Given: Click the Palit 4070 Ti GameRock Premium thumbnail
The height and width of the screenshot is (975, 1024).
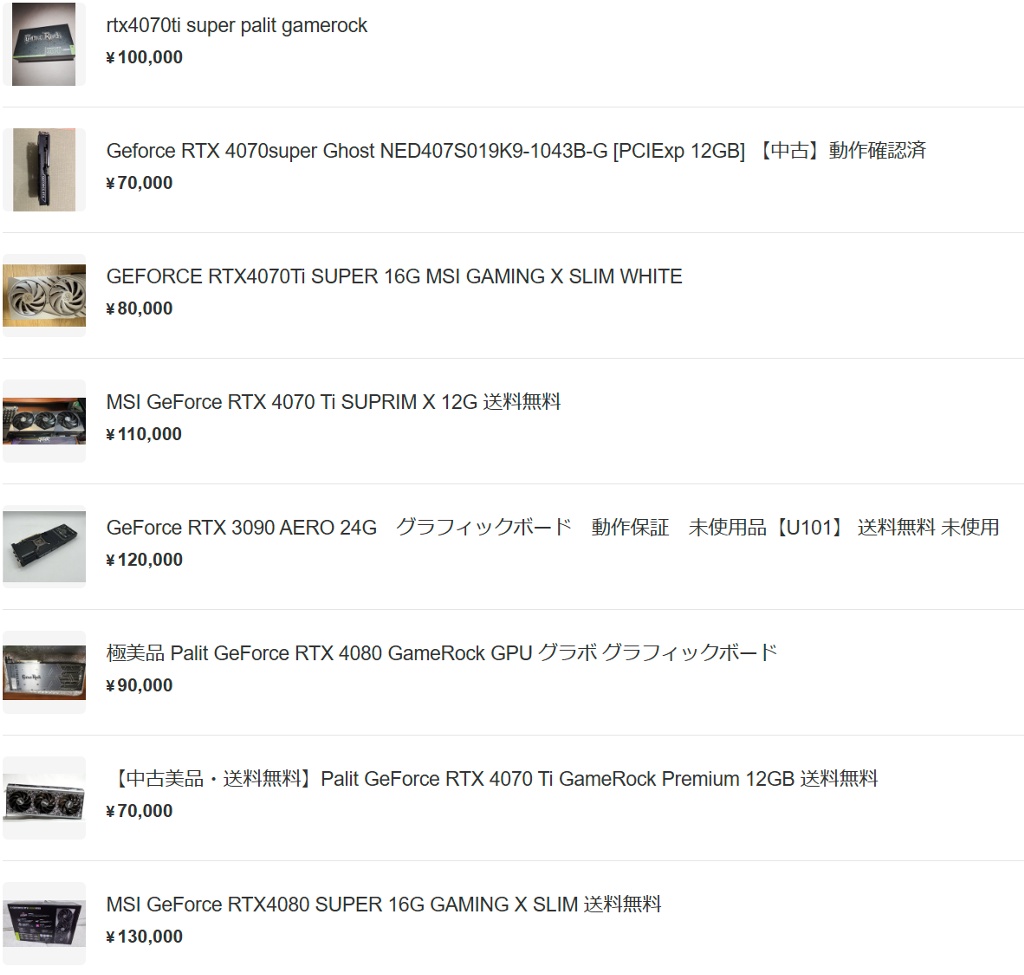Looking at the screenshot, I should [x=44, y=798].
